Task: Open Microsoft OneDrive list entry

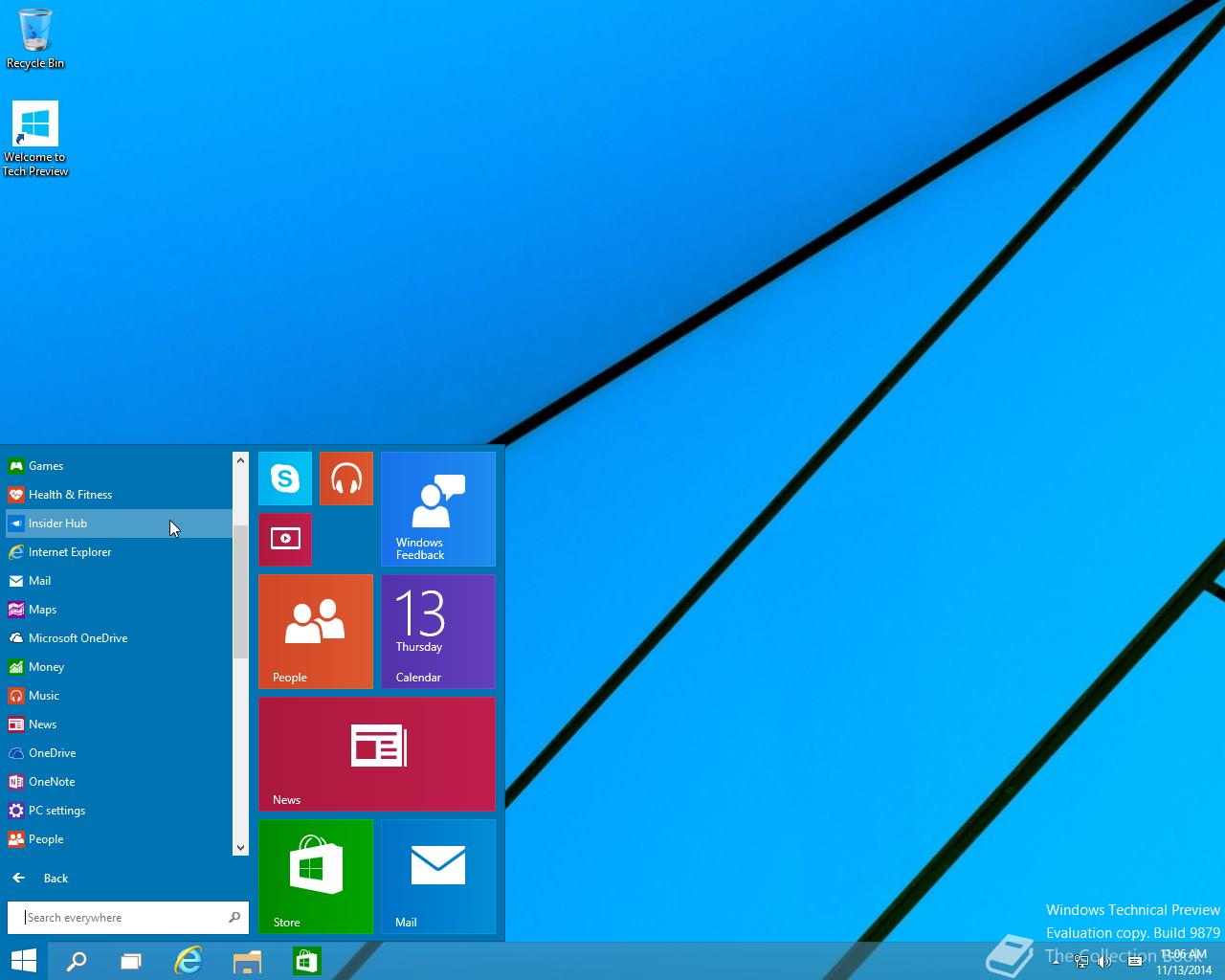Action: (119, 638)
